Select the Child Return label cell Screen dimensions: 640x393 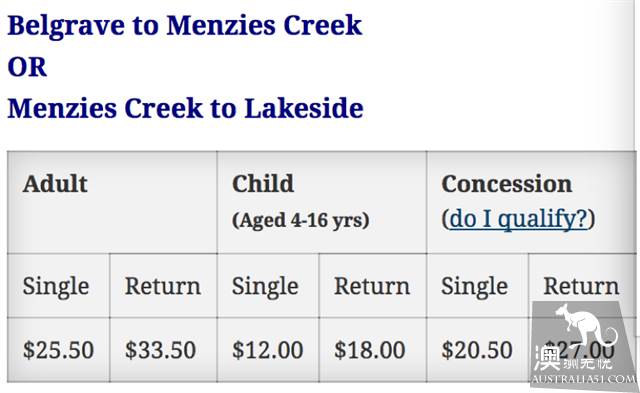tap(373, 286)
